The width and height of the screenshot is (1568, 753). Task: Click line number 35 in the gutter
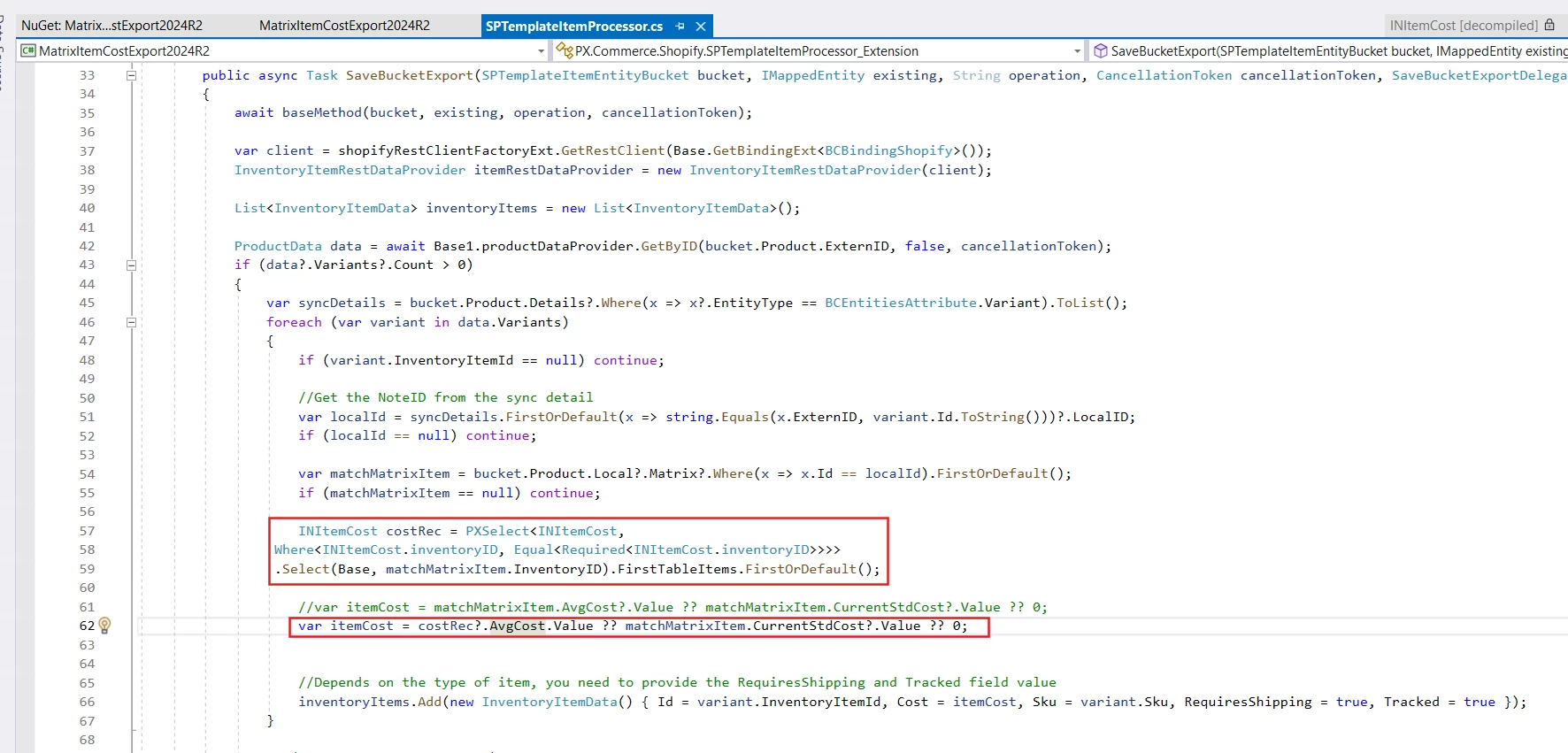pos(87,113)
